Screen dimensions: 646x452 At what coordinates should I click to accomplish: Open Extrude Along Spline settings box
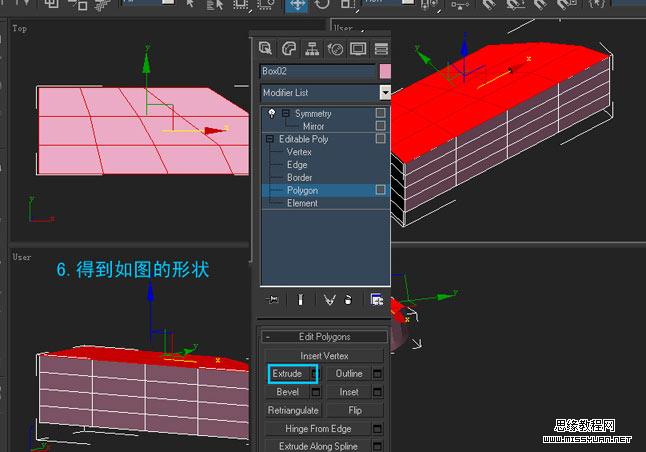(x=377, y=446)
